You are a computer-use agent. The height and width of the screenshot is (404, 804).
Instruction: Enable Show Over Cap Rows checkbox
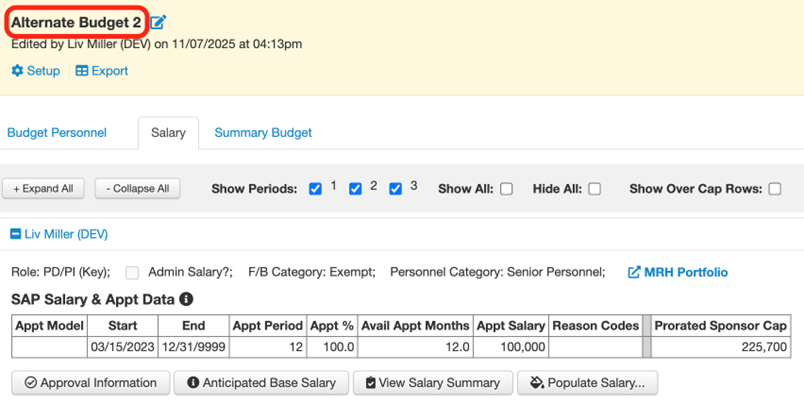click(774, 189)
